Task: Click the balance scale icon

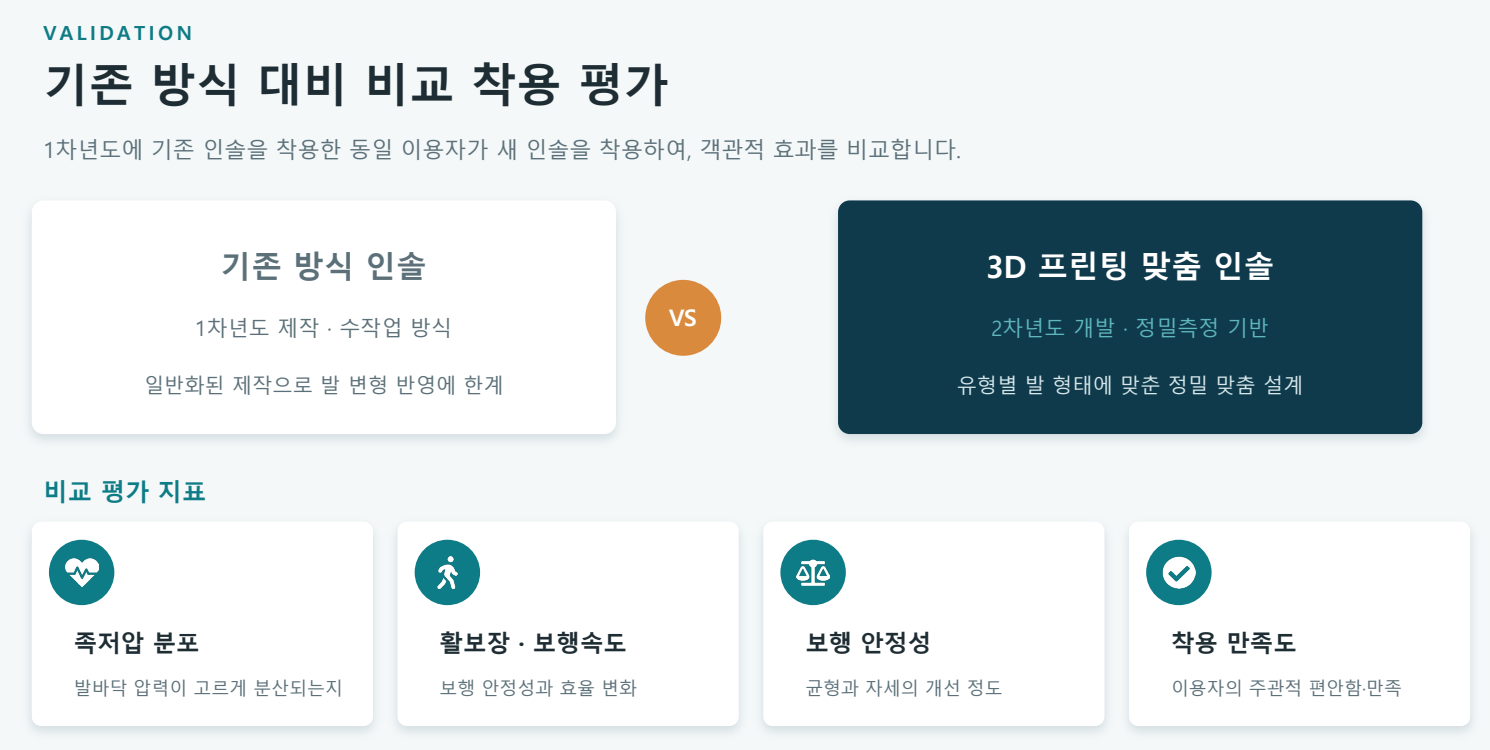Action: [x=813, y=572]
